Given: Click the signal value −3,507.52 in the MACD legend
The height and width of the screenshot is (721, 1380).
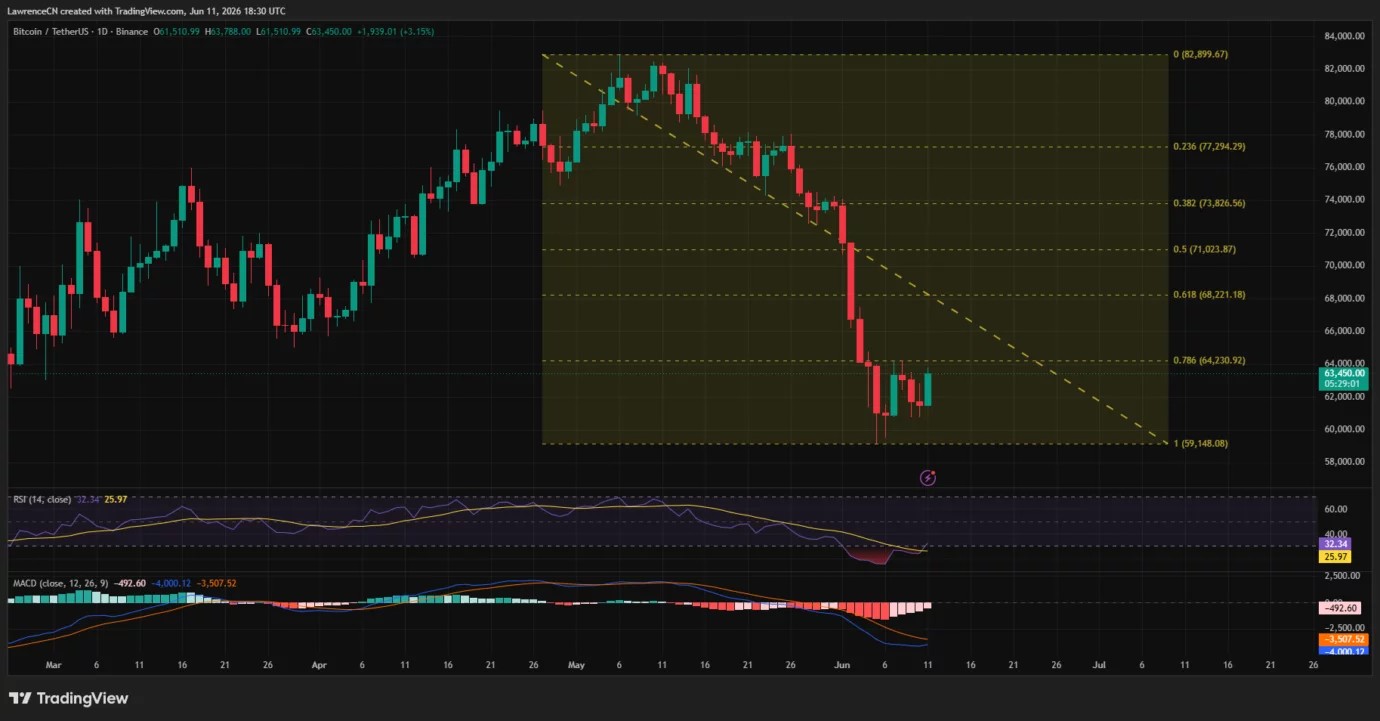Looking at the screenshot, I should click(x=216, y=582).
